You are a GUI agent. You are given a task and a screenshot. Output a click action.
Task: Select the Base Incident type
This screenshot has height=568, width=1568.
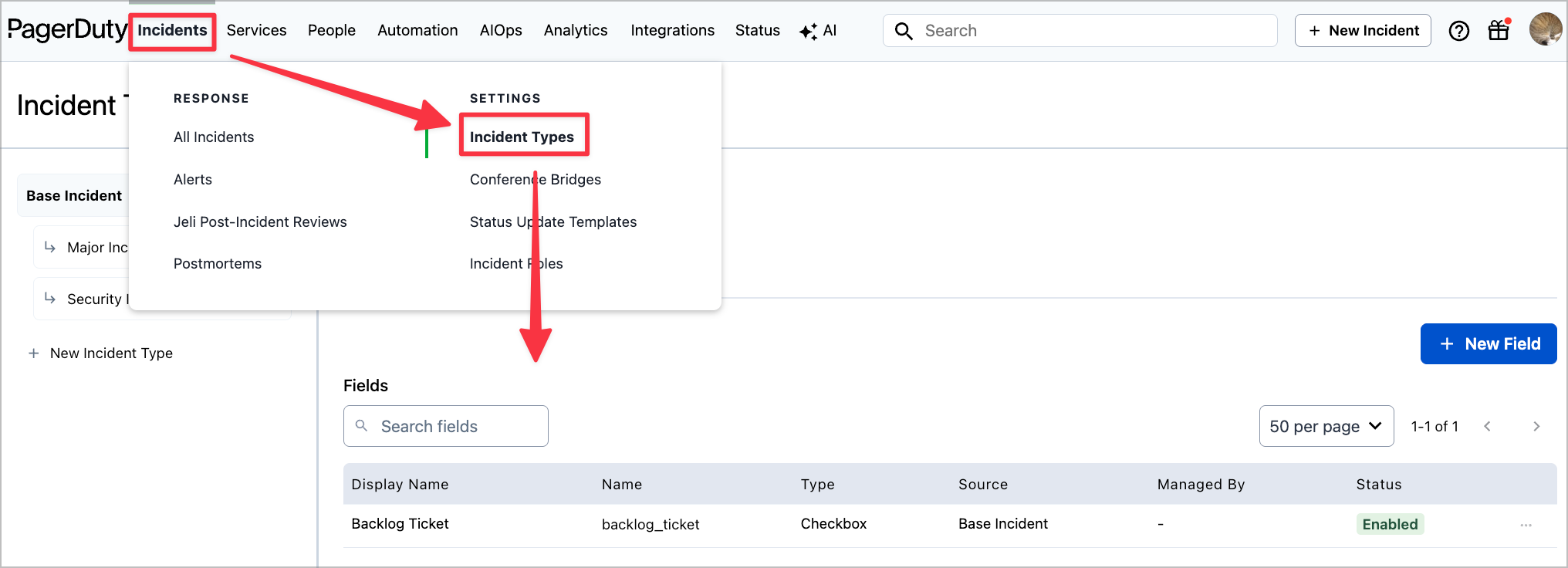[x=74, y=195]
